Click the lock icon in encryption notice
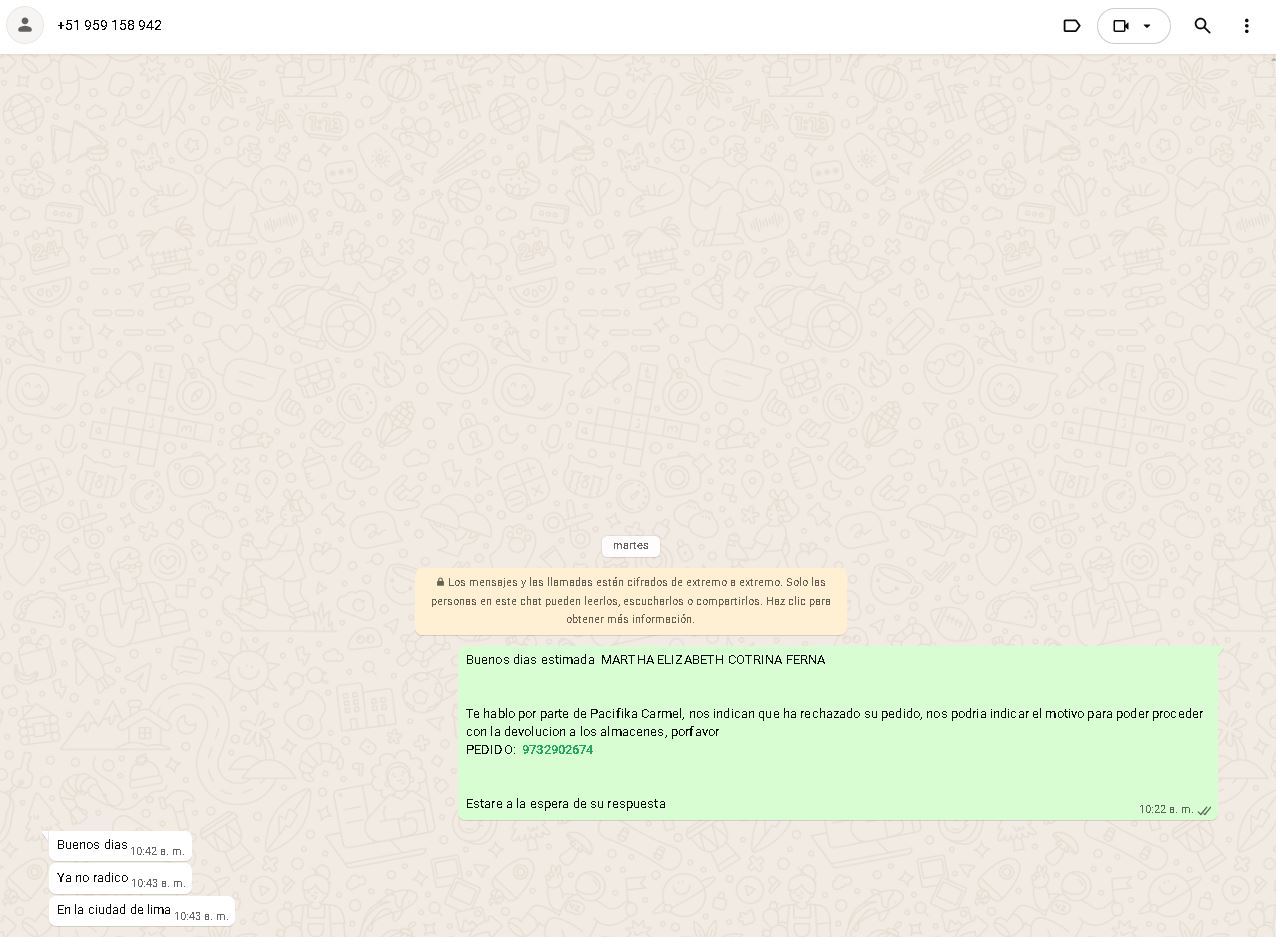The height and width of the screenshot is (937, 1276). tap(440, 582)
